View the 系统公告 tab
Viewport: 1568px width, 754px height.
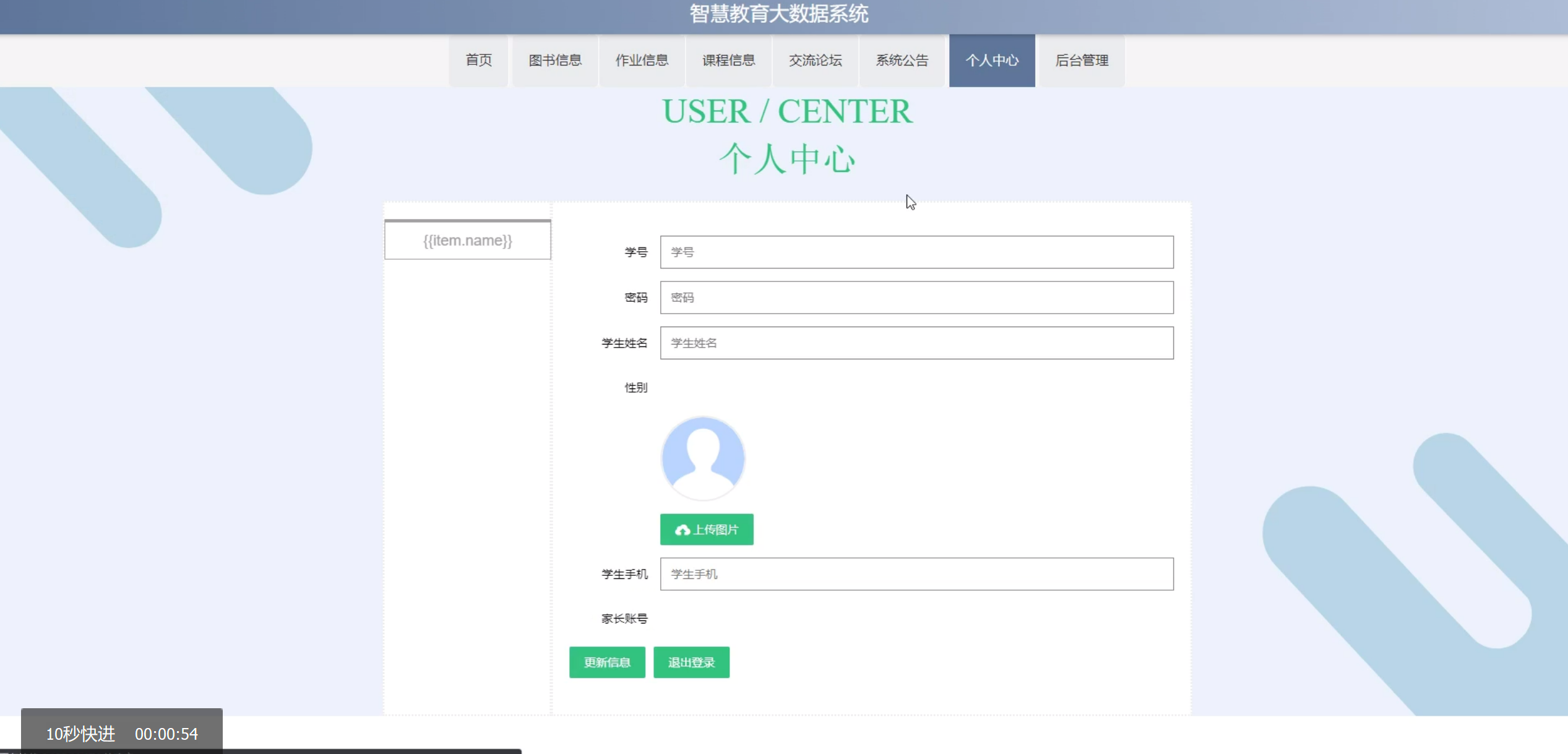tap(902, 60)
